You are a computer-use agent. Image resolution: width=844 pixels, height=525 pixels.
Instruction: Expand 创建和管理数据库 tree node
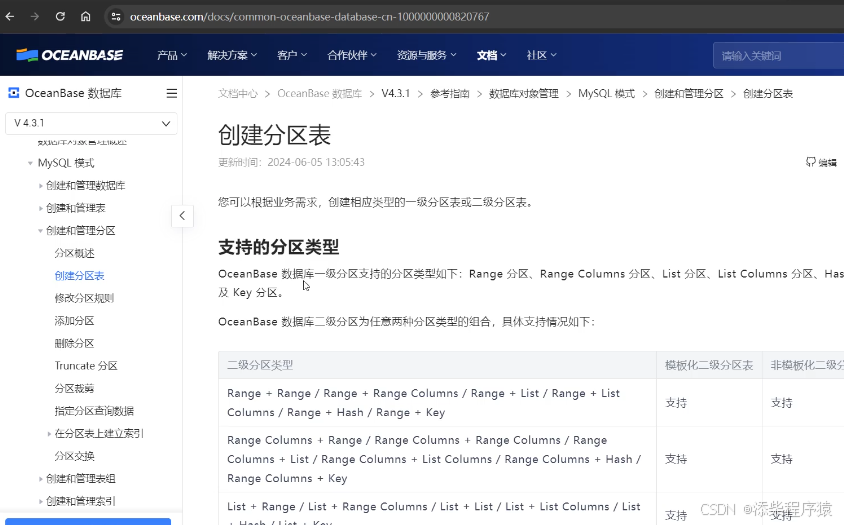coord(40,186)
